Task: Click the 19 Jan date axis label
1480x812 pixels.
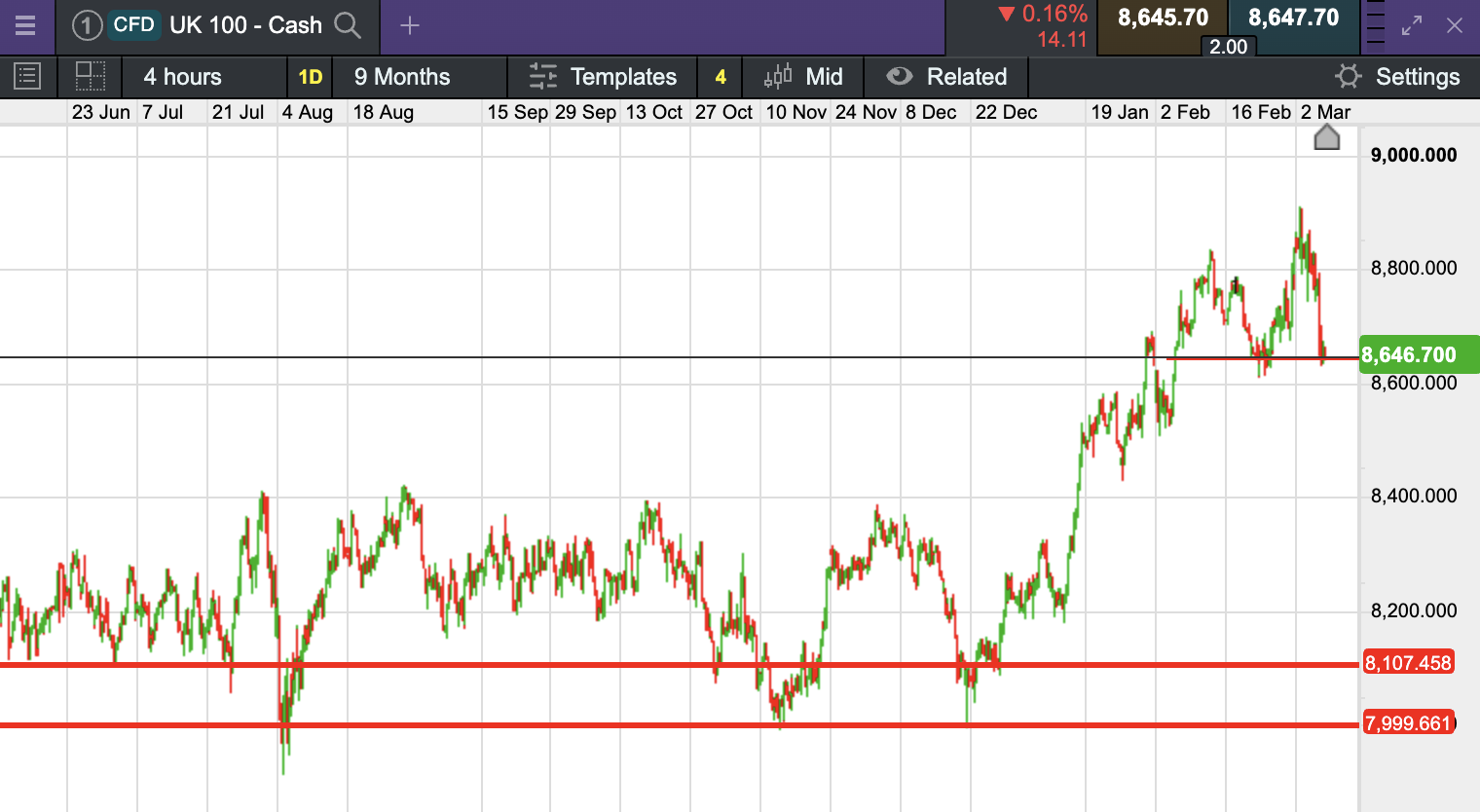Action: click(x=1120, y=112)
